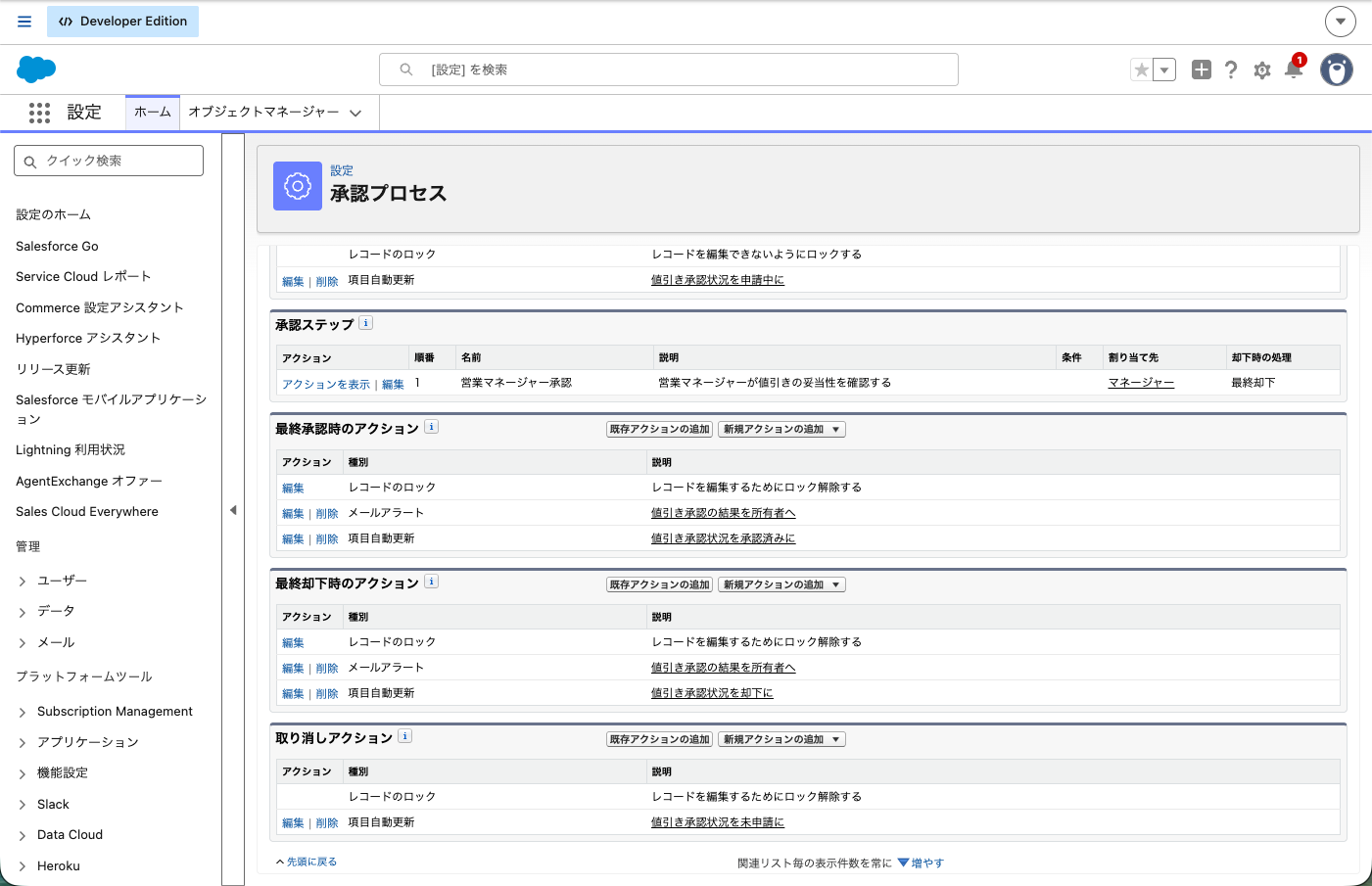Viewport: 1372px width, 886px height.
Task: Select the オブジェクトマネージャー tab
Action: pyautogui.click(x=263, y=113)
